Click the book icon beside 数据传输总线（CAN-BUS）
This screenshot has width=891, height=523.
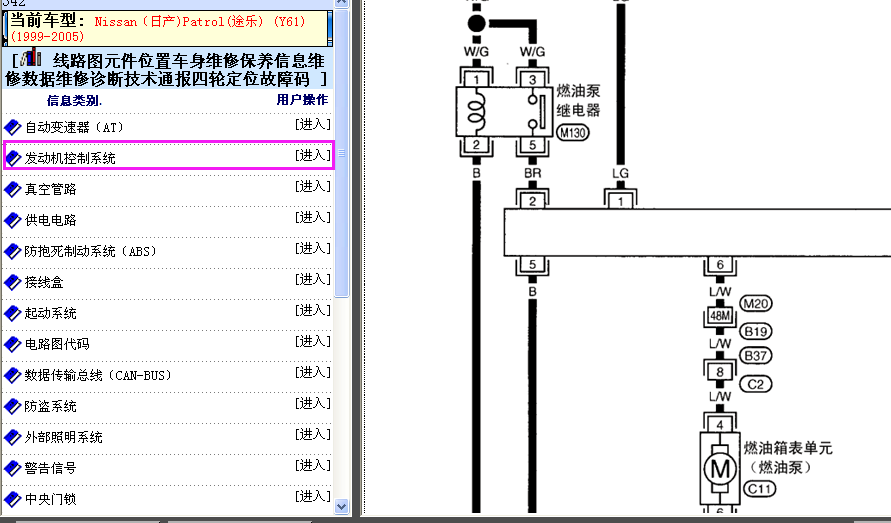click(x=13, y=375)
